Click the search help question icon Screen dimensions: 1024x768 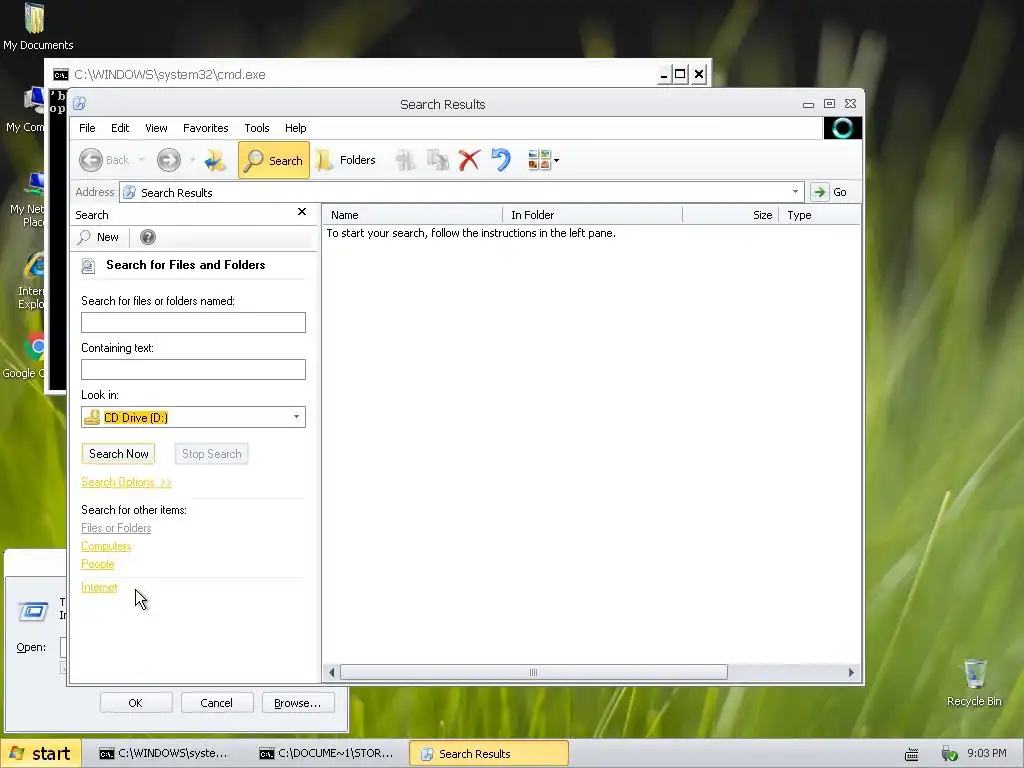[148, 237]
